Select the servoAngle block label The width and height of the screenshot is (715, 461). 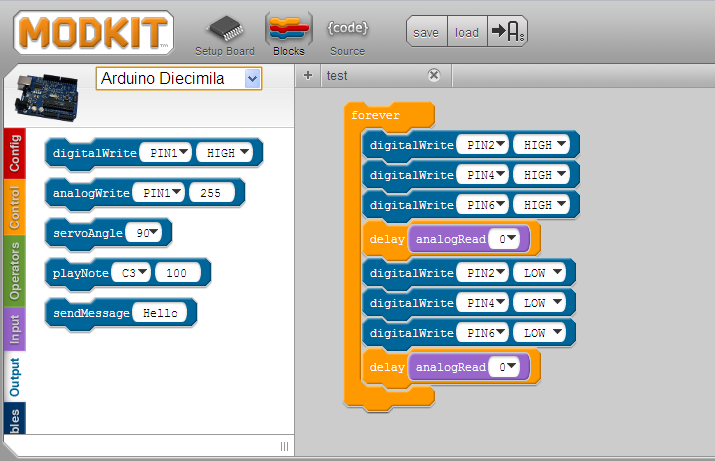coord(88,233)
